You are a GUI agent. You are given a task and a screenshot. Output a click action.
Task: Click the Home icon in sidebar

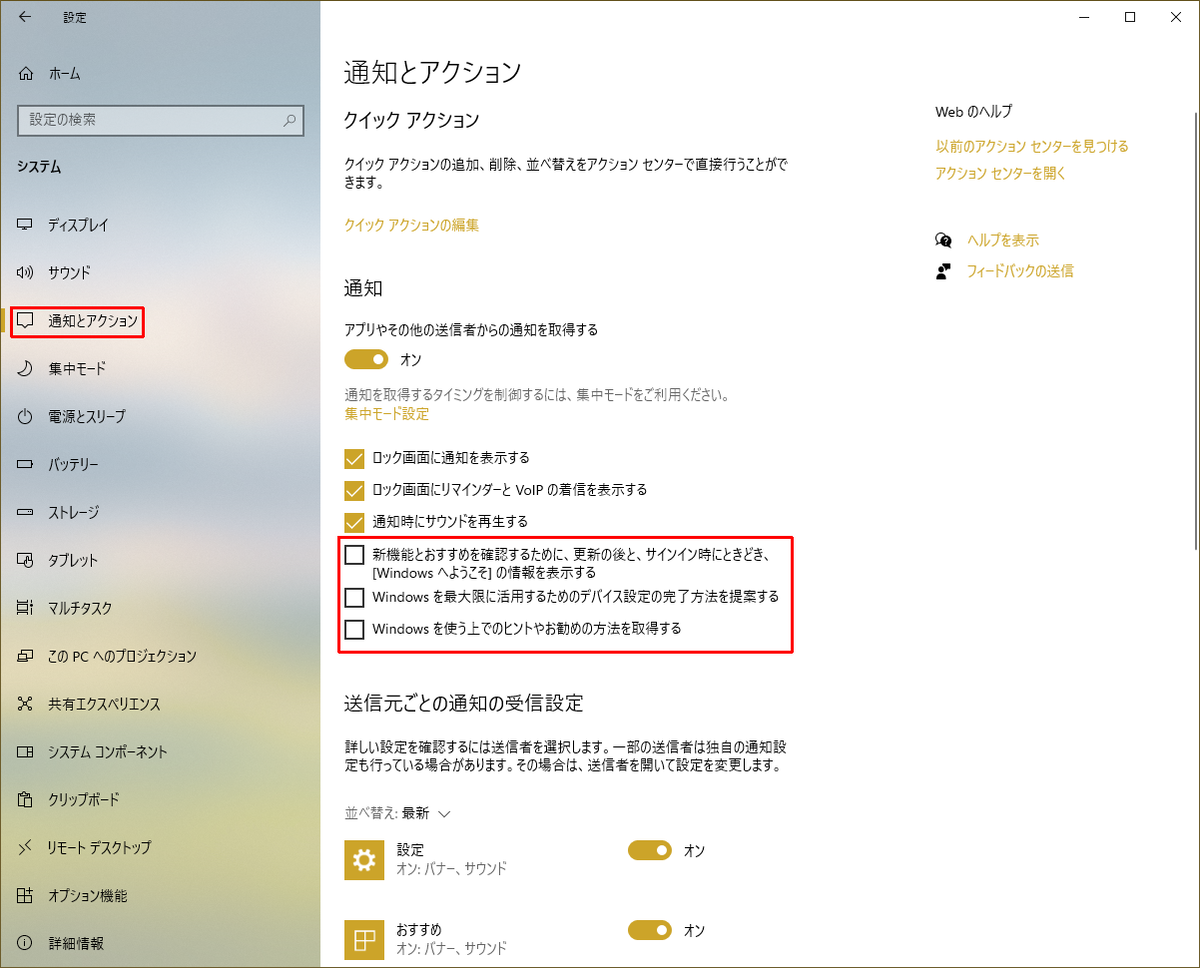26,73
